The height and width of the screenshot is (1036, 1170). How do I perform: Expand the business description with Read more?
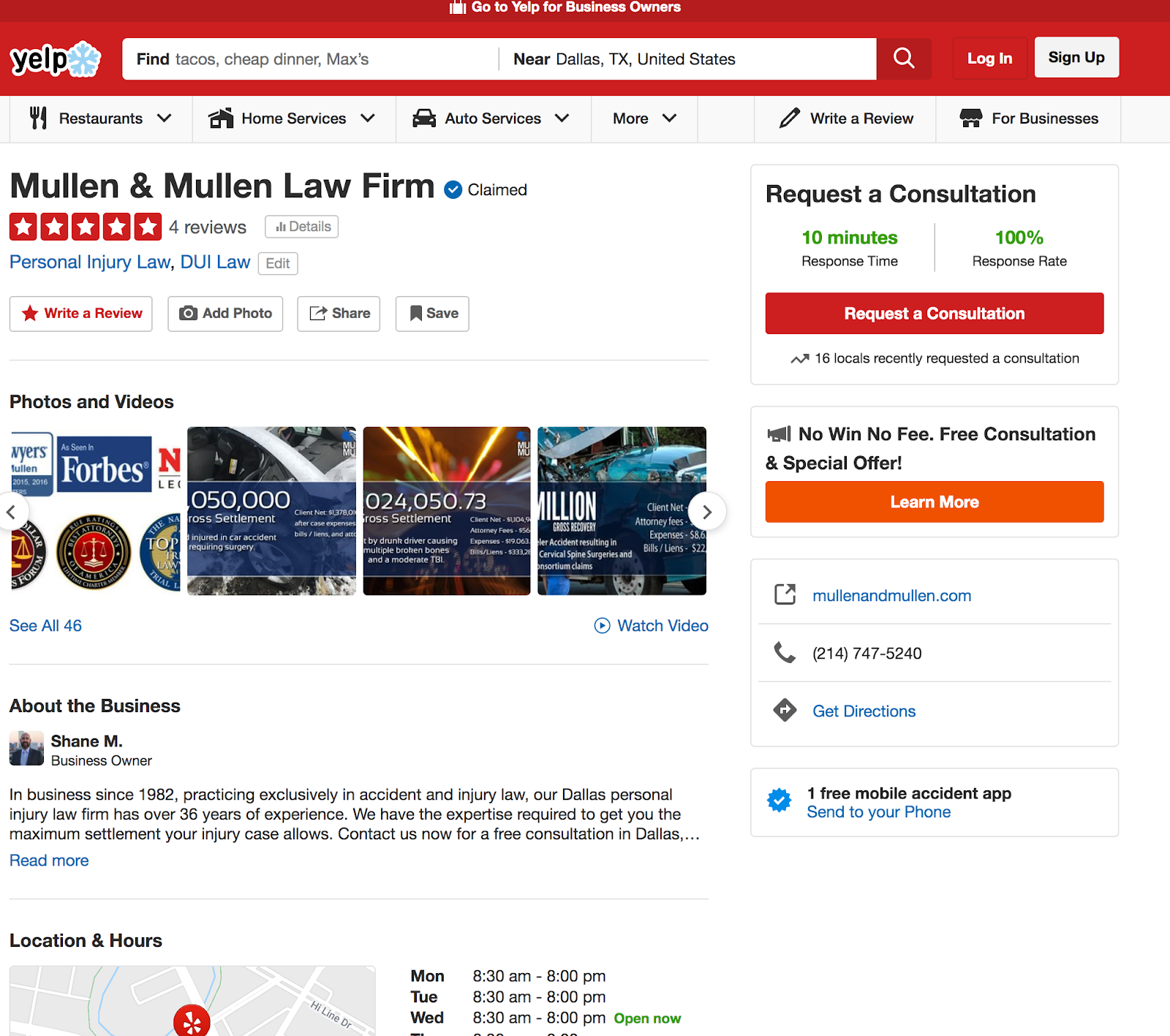click(49, 861)
